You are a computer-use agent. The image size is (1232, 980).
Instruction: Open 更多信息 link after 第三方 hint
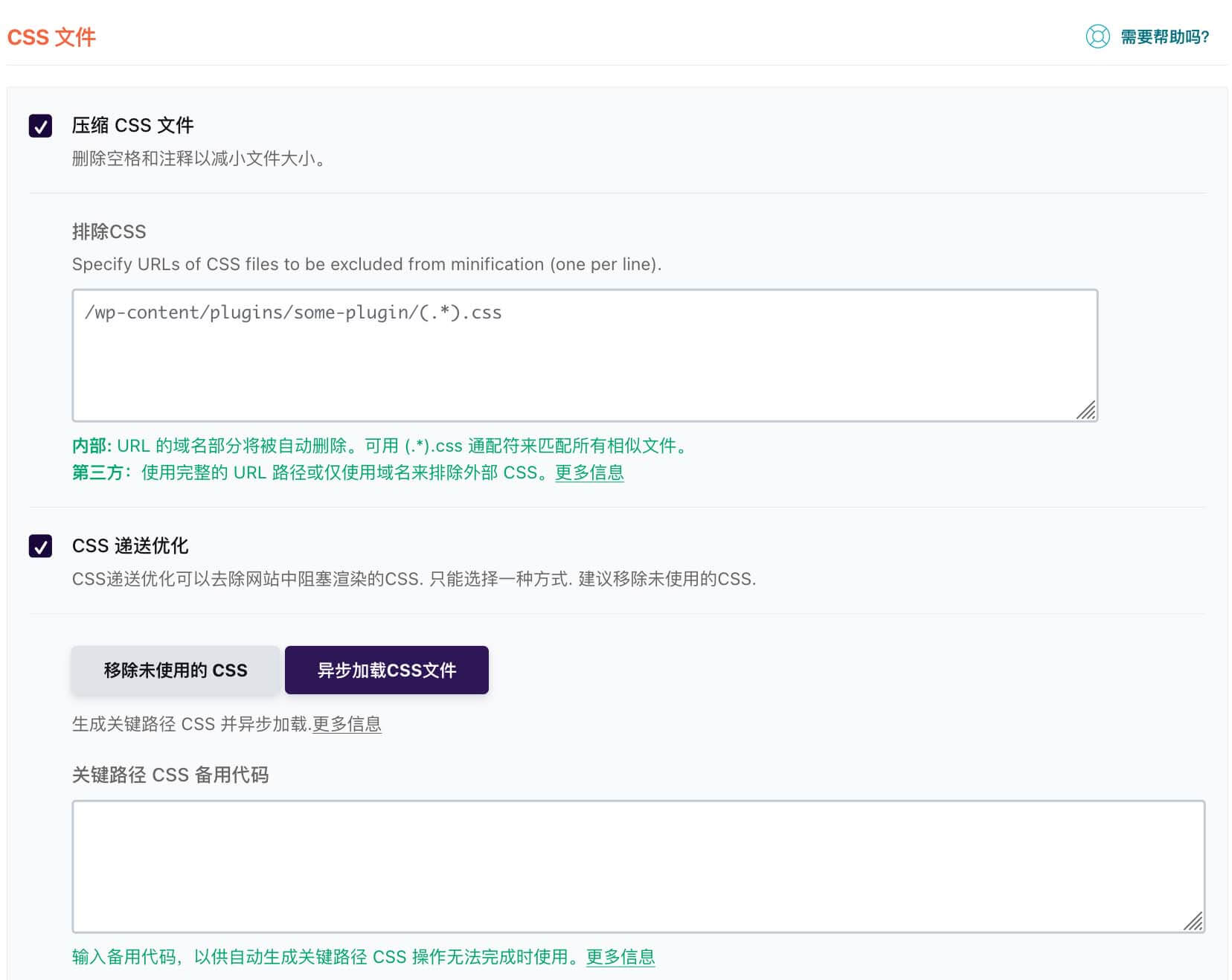point(589,473)
